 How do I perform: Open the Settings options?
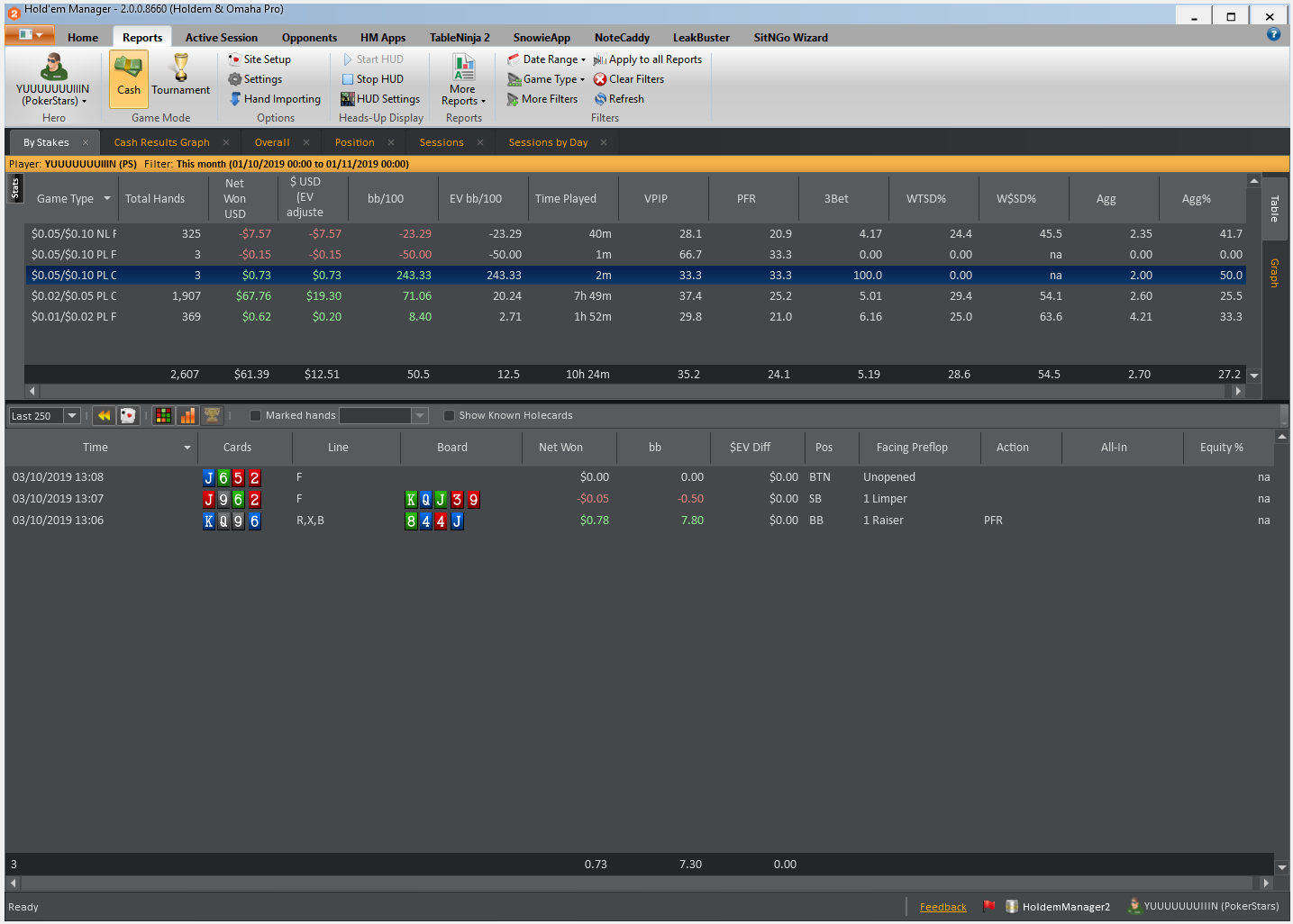tap(255, 79)
